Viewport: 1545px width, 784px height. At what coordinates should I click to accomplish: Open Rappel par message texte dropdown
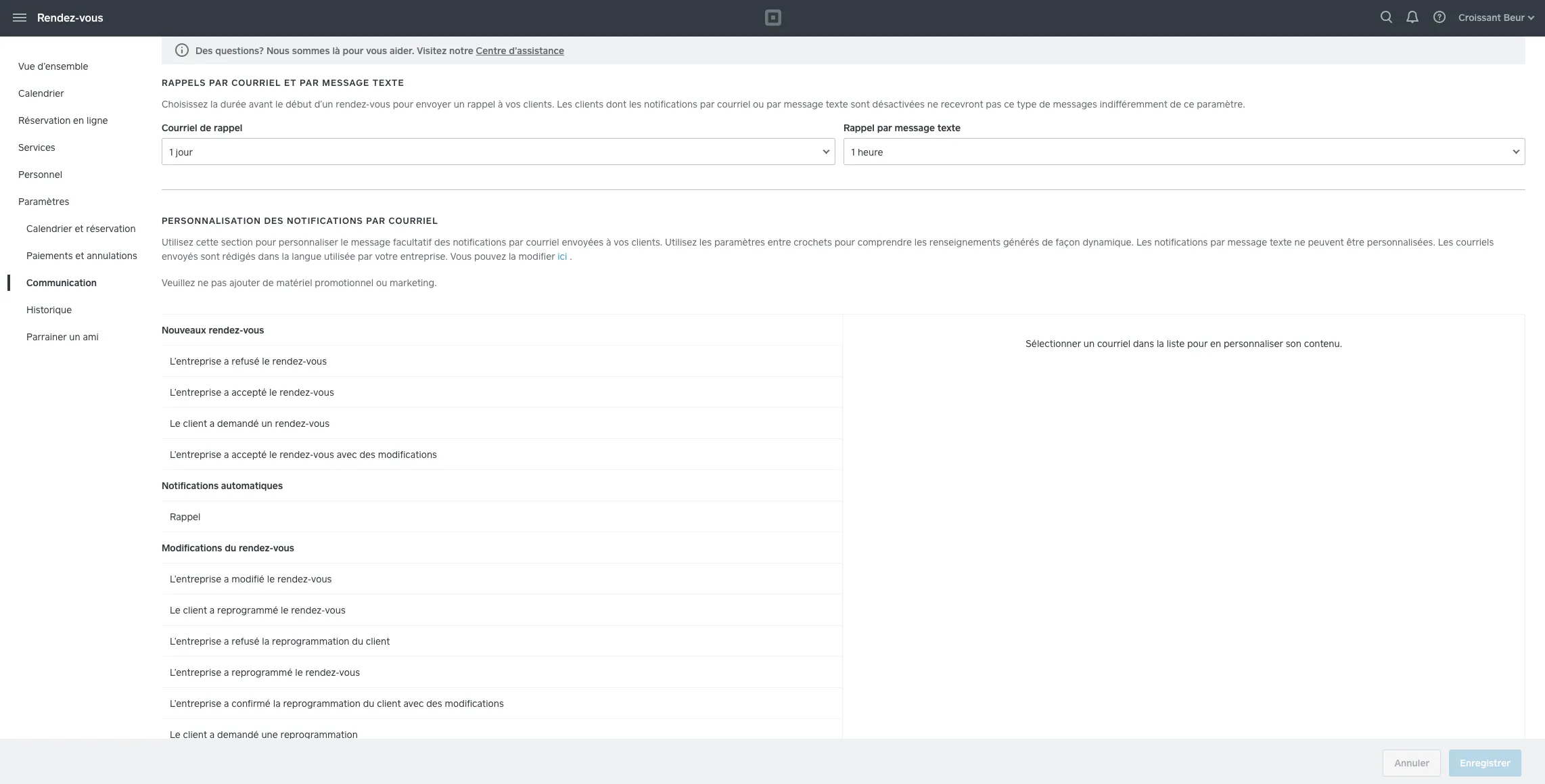point(1184,152)
